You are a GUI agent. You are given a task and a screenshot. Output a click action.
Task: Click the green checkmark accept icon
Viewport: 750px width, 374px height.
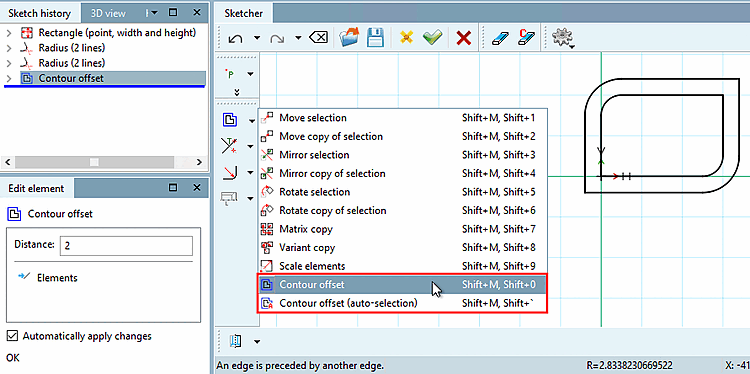432,37
